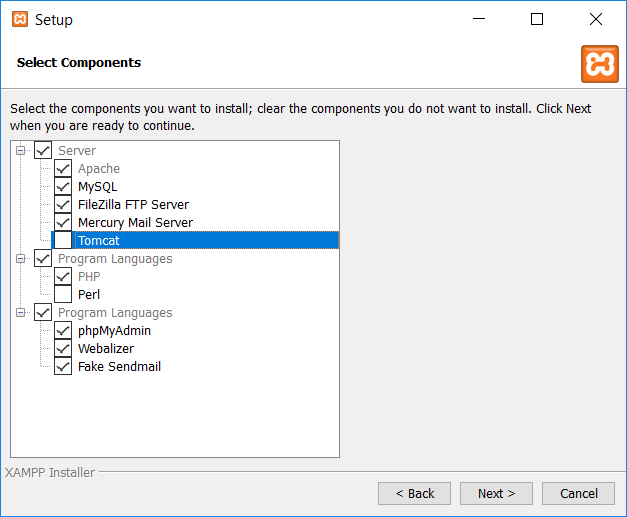
Task: Check the Tomcat checkbox
Action: [x=63, y=240]
